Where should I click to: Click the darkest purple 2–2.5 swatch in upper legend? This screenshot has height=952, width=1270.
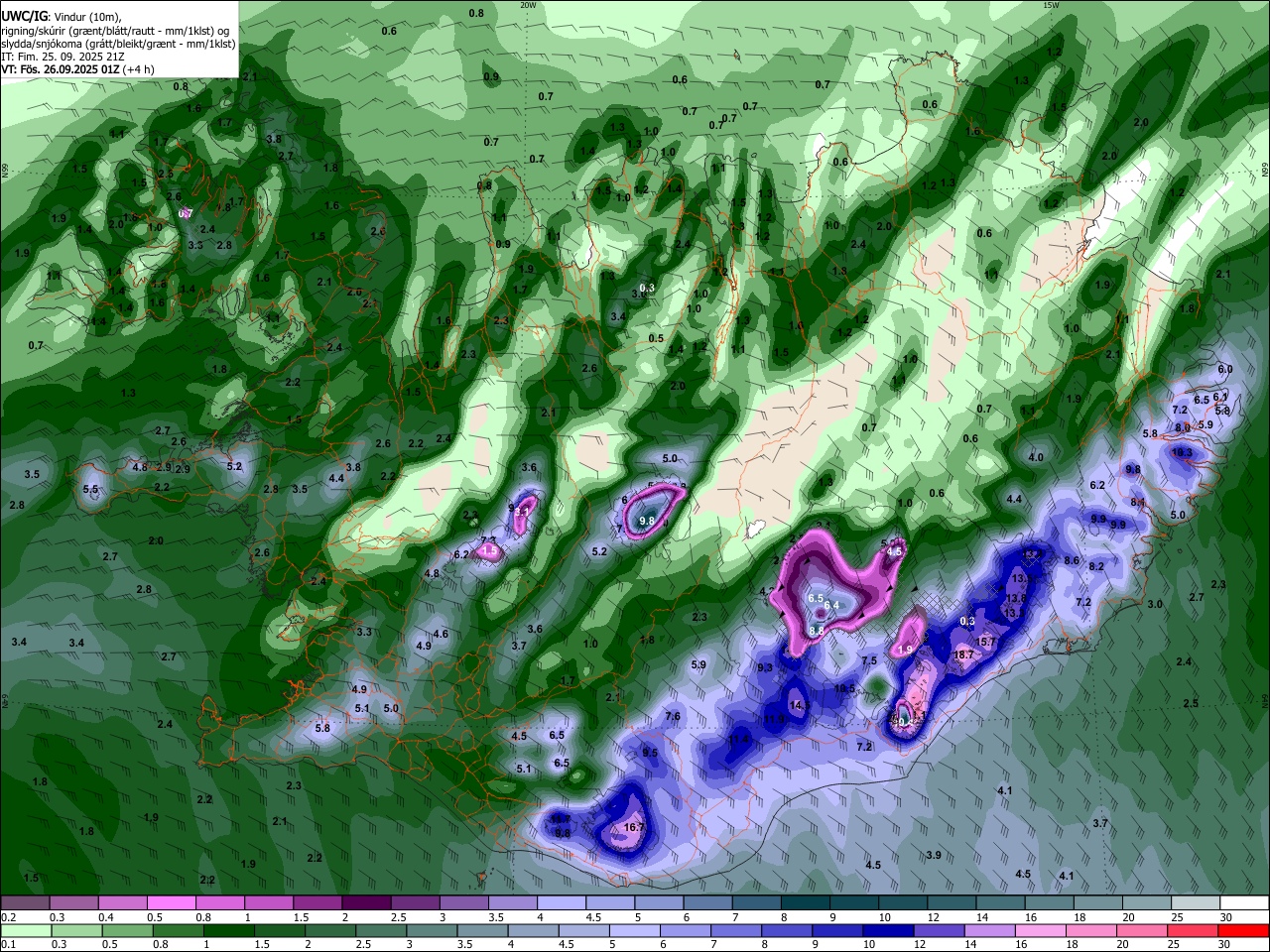coord(366,902)
